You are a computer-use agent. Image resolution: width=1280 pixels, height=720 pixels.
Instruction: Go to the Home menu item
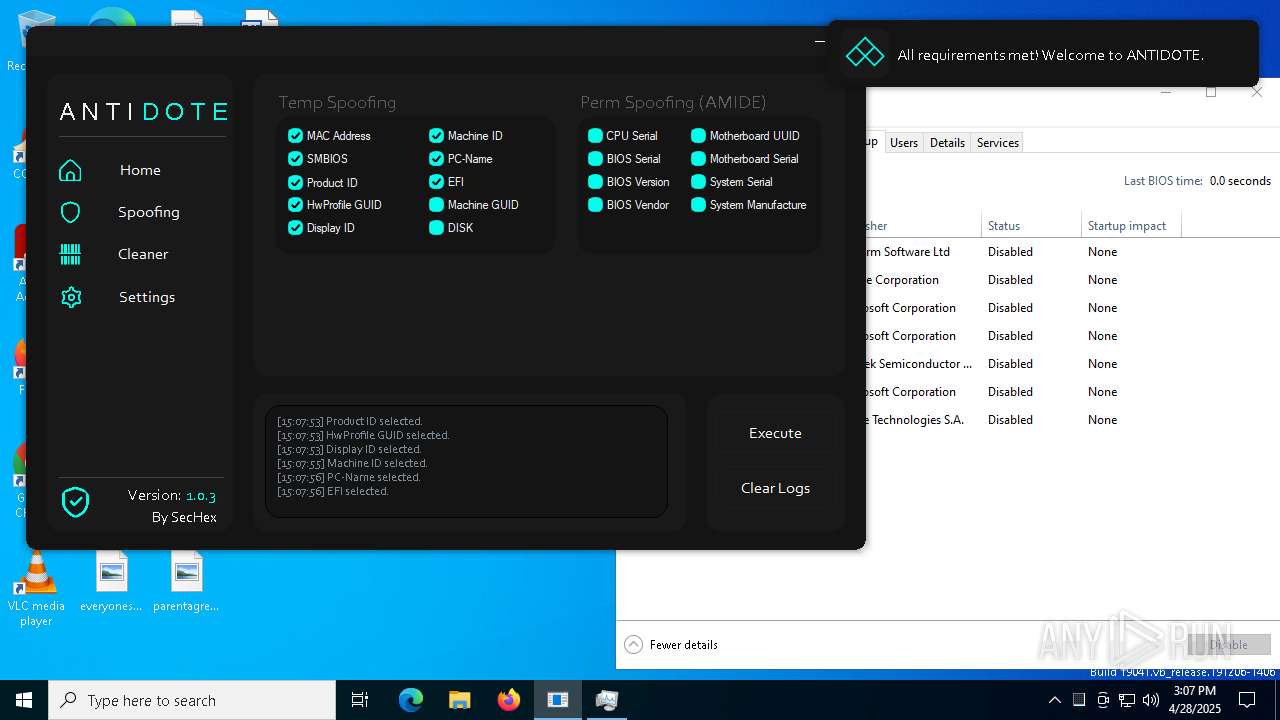point(140,170)
